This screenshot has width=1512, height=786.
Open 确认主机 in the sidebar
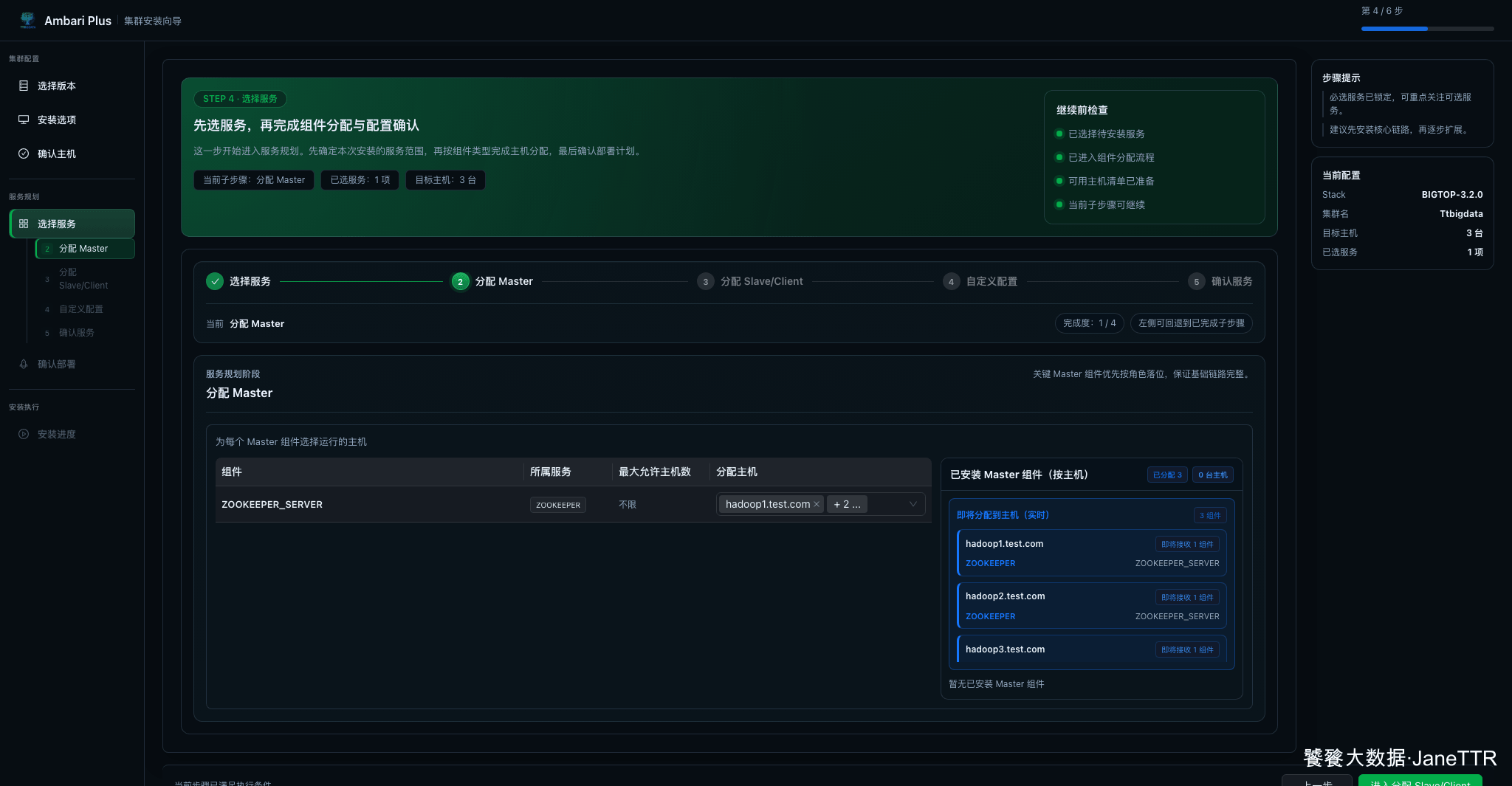72,154
